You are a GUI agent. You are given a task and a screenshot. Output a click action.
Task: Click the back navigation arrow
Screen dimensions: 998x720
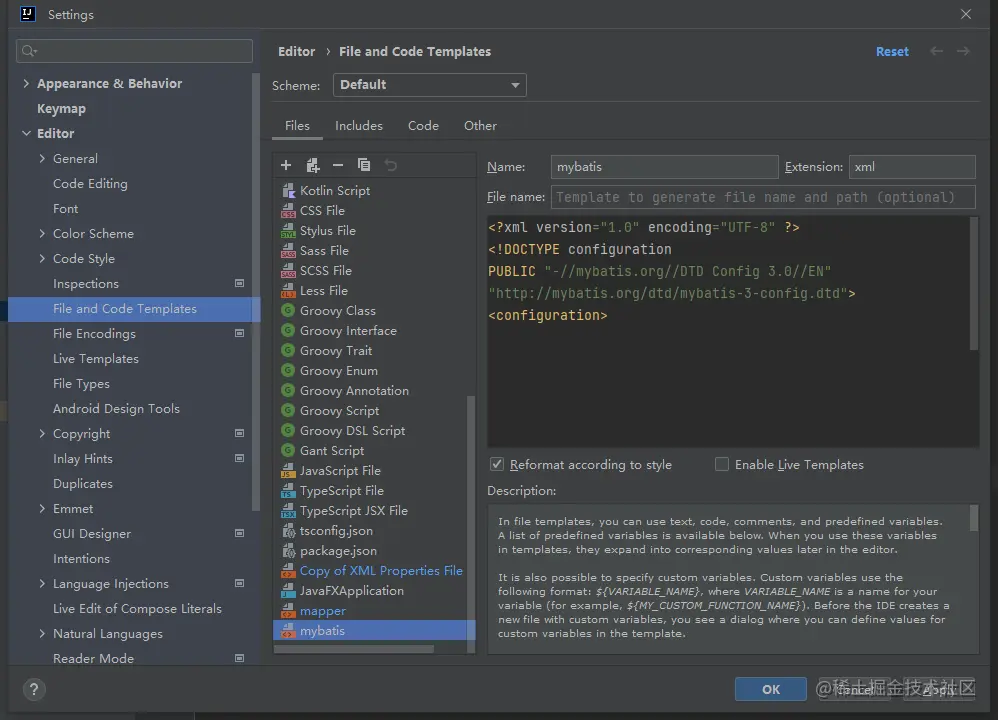tap(936, 51)
